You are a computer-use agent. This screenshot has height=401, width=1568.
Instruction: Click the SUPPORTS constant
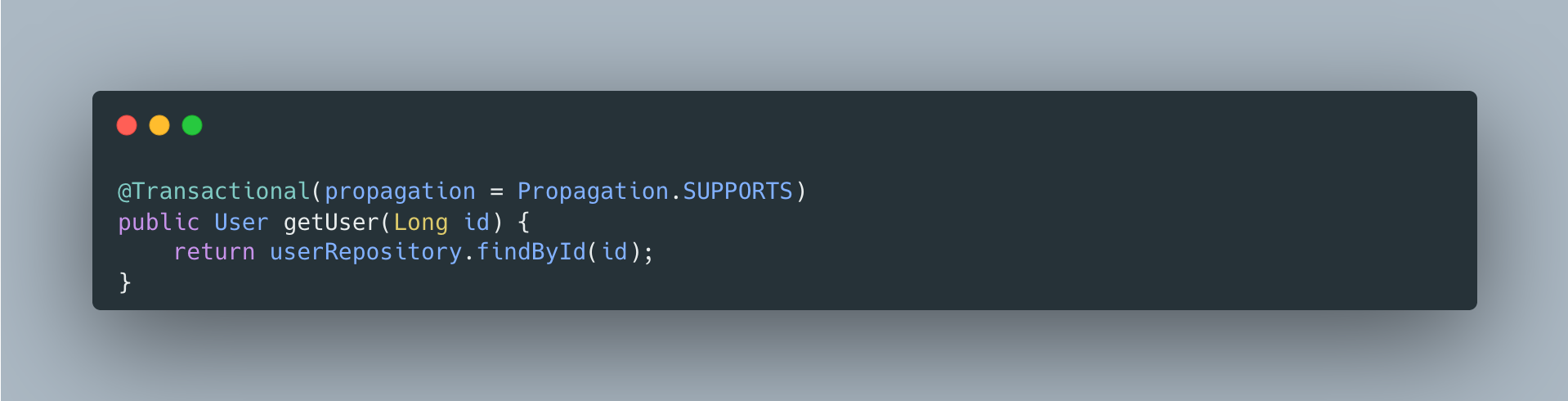tap(737, 191)
